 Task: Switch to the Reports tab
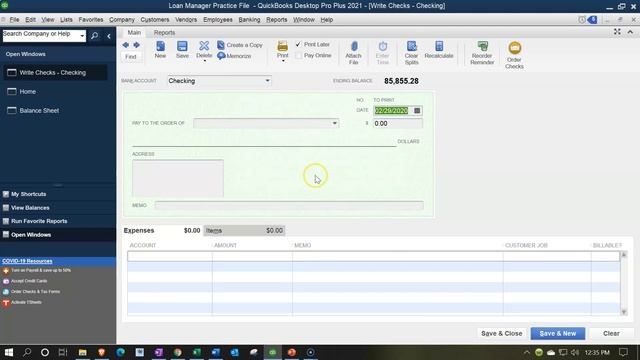point(164,33)
